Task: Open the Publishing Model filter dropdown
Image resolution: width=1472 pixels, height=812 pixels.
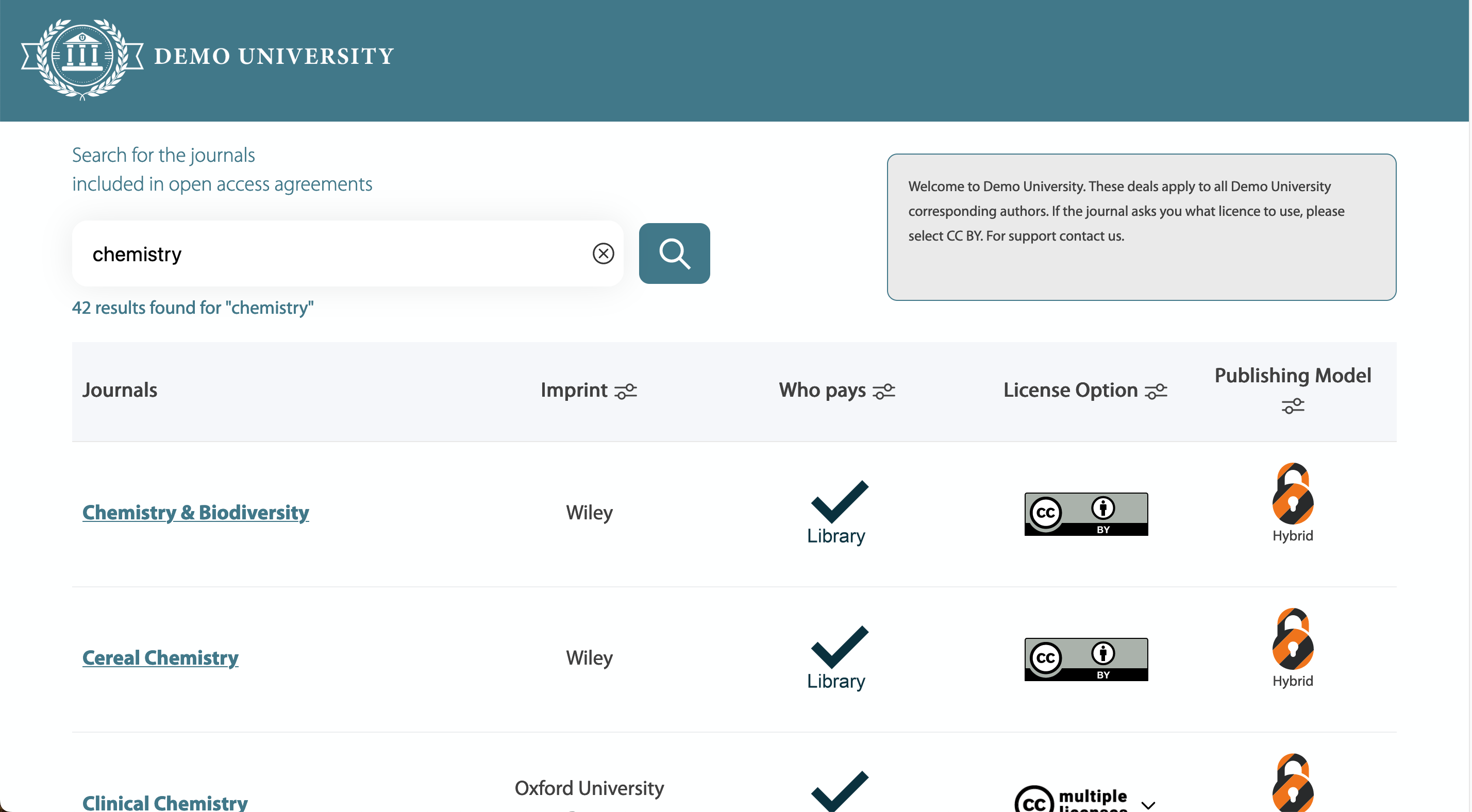Action: pos(1293,405)
